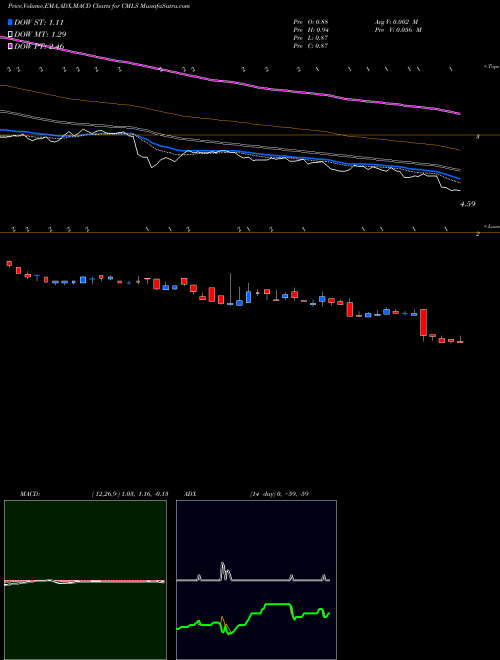Click the ADX '(14 day) 0, +59, -59' values
Viewport: 500px width, 660px height.
(x=279, y=494)
